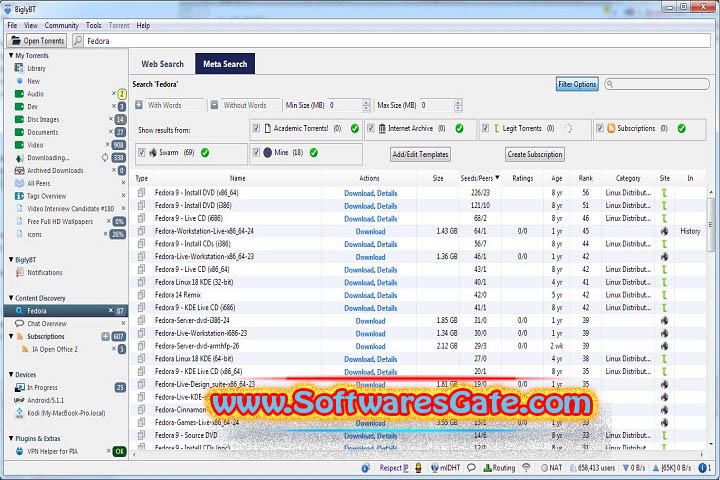
Task: Open Archived Downloads icon
Action: click(19, 170)
